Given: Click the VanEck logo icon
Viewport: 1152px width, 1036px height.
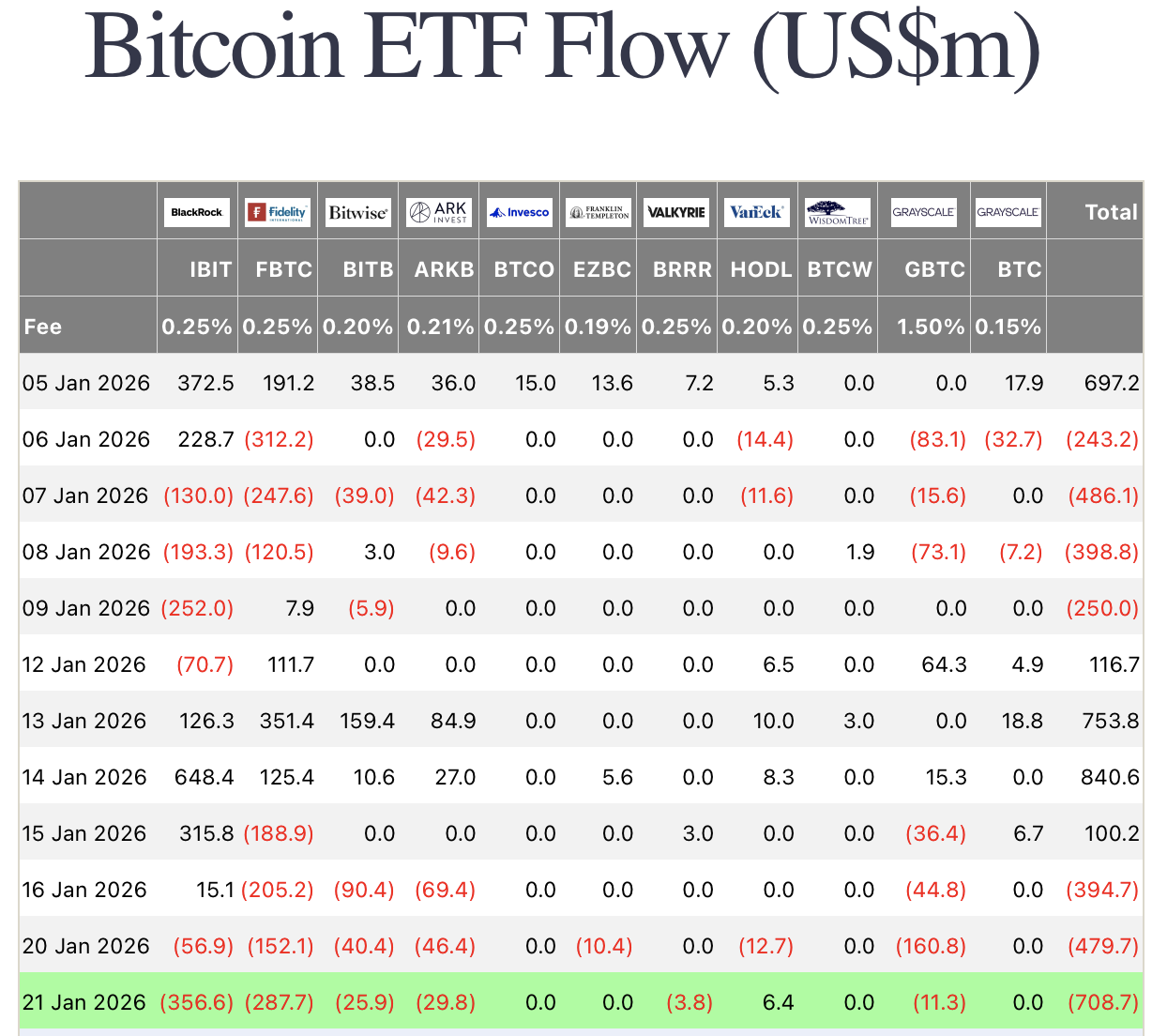Looking at the screenshot, I should click(757, 212).
